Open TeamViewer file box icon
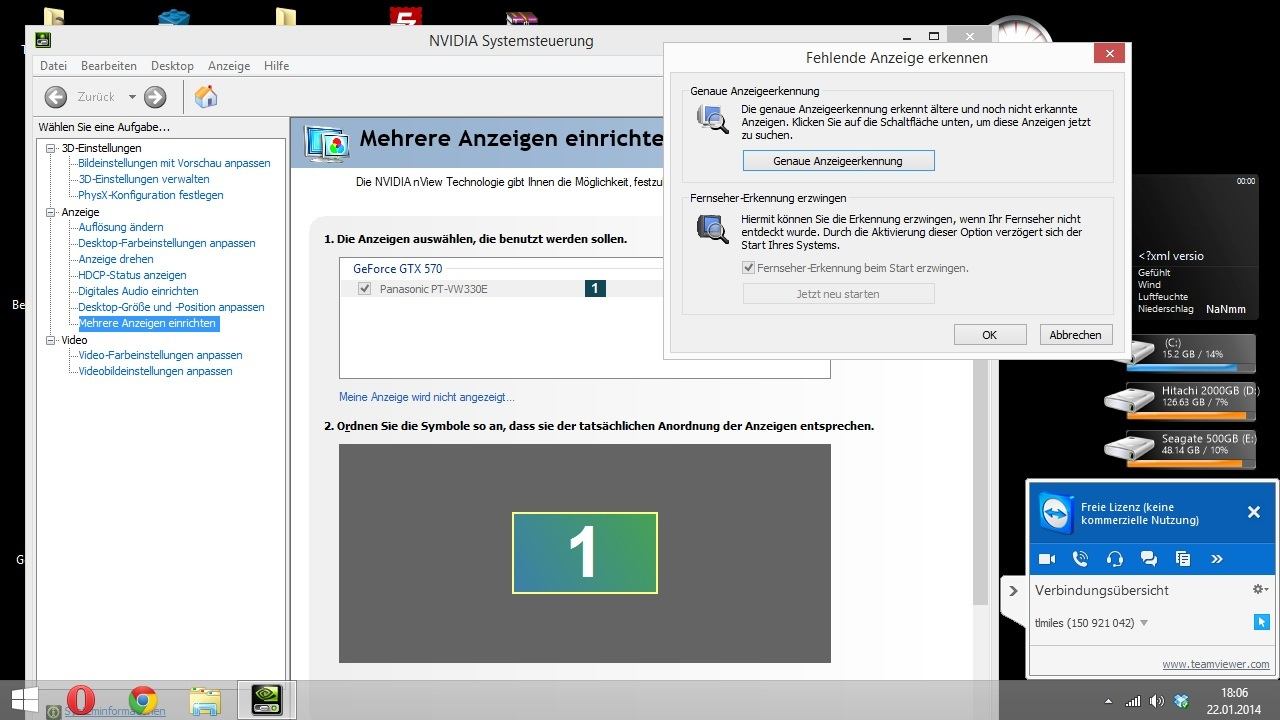 pos(1183,559)
